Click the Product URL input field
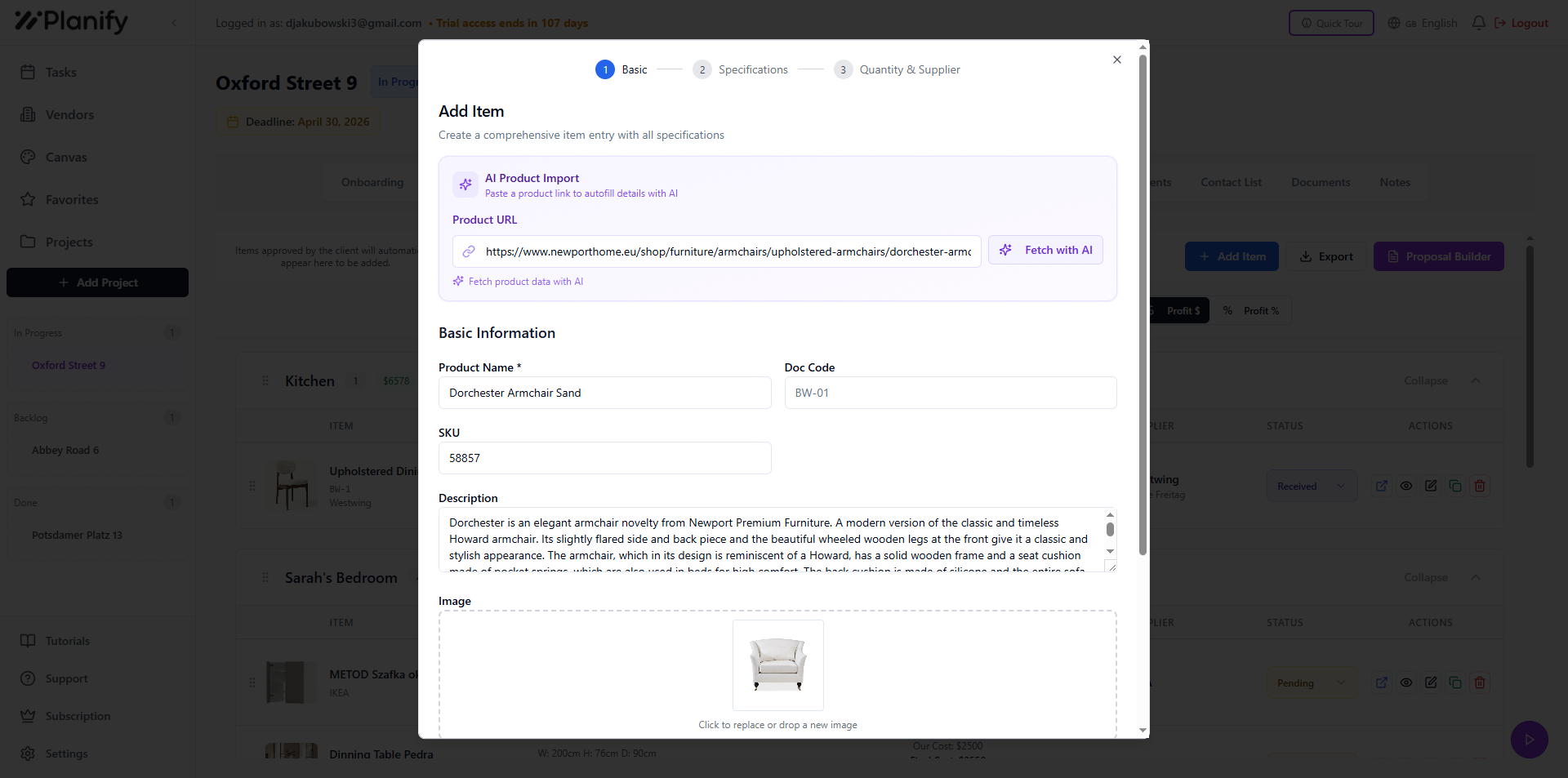Viewport: 1568px width, 778px height. coord(717,251)
